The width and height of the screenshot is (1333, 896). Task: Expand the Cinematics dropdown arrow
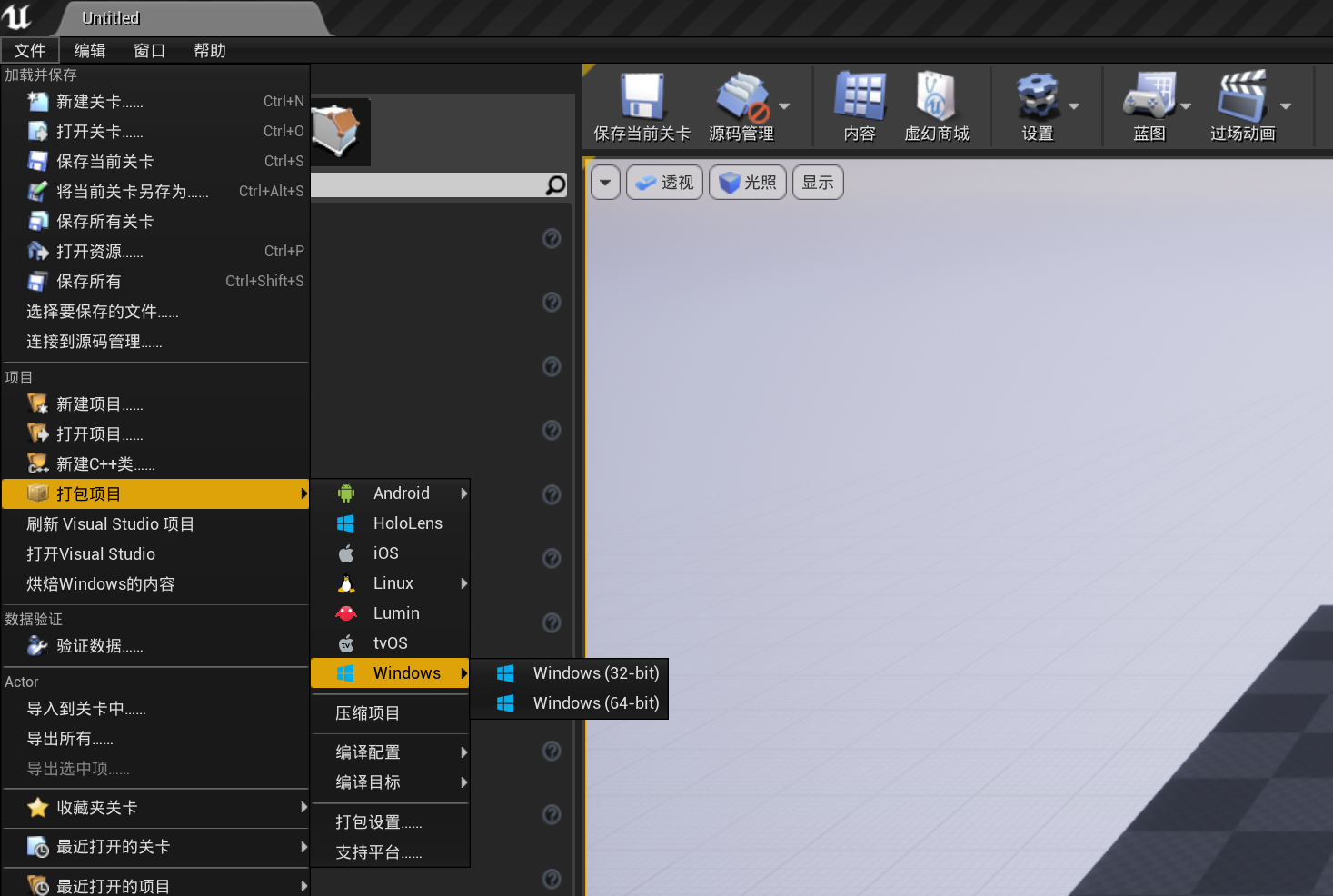(x=1286, y=106)
